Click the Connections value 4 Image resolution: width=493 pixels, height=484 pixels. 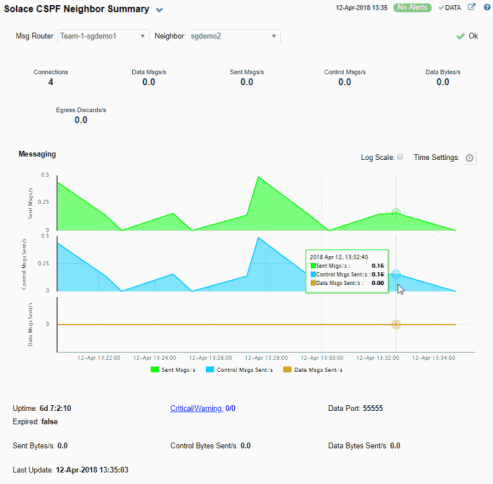pyautogui.click(x=51, y=82)
